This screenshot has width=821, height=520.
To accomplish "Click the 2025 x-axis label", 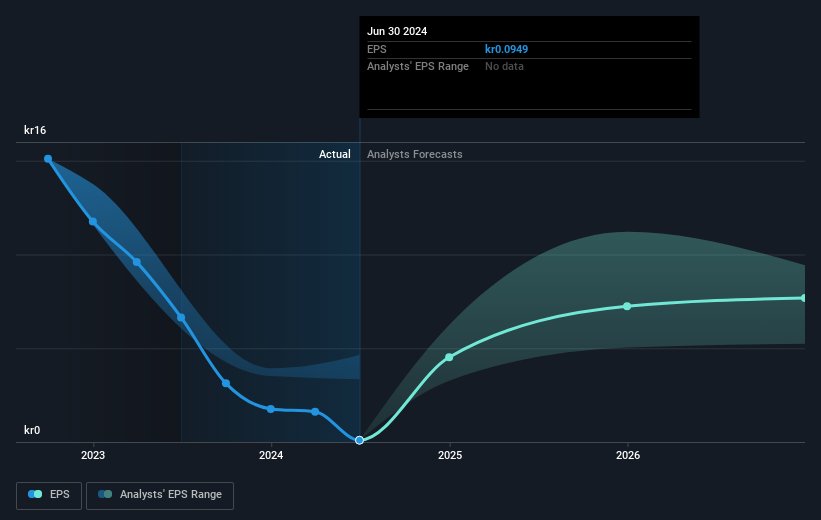I will (450, 455).
